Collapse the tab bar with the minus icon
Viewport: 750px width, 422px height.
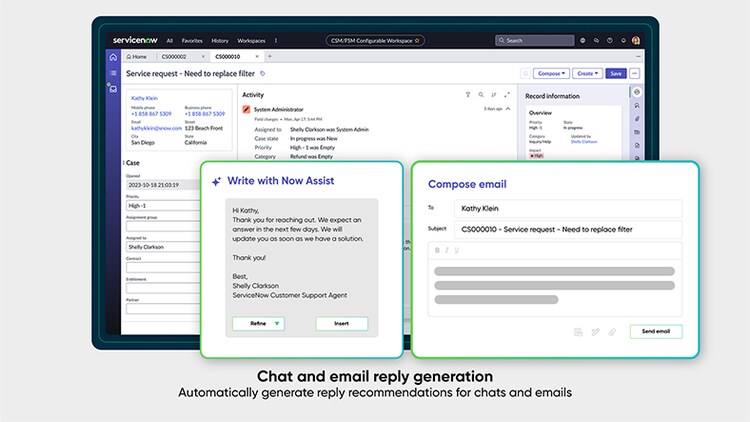(638, 56)
